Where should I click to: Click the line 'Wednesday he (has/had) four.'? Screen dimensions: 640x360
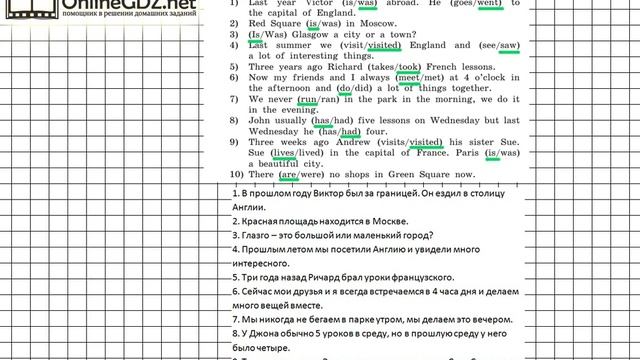coord(318,131)
